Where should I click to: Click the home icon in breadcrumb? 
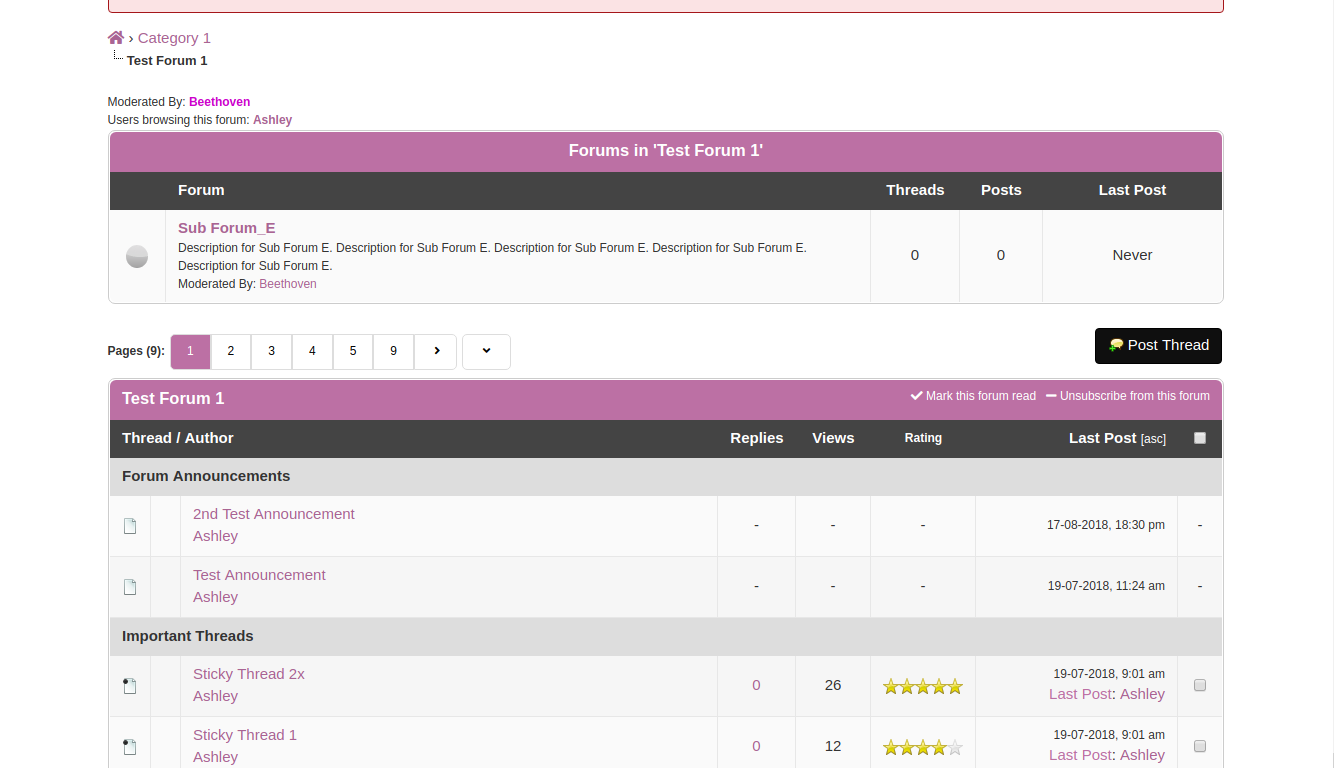pyautogui.click(x=116, y=38)
